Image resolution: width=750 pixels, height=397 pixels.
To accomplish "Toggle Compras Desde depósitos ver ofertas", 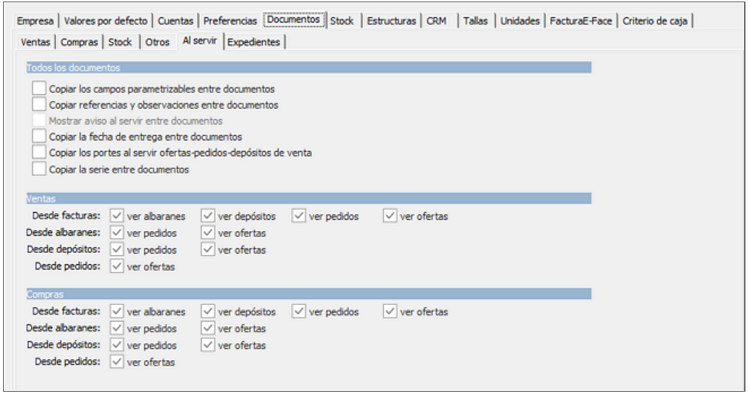I will 208,345.
